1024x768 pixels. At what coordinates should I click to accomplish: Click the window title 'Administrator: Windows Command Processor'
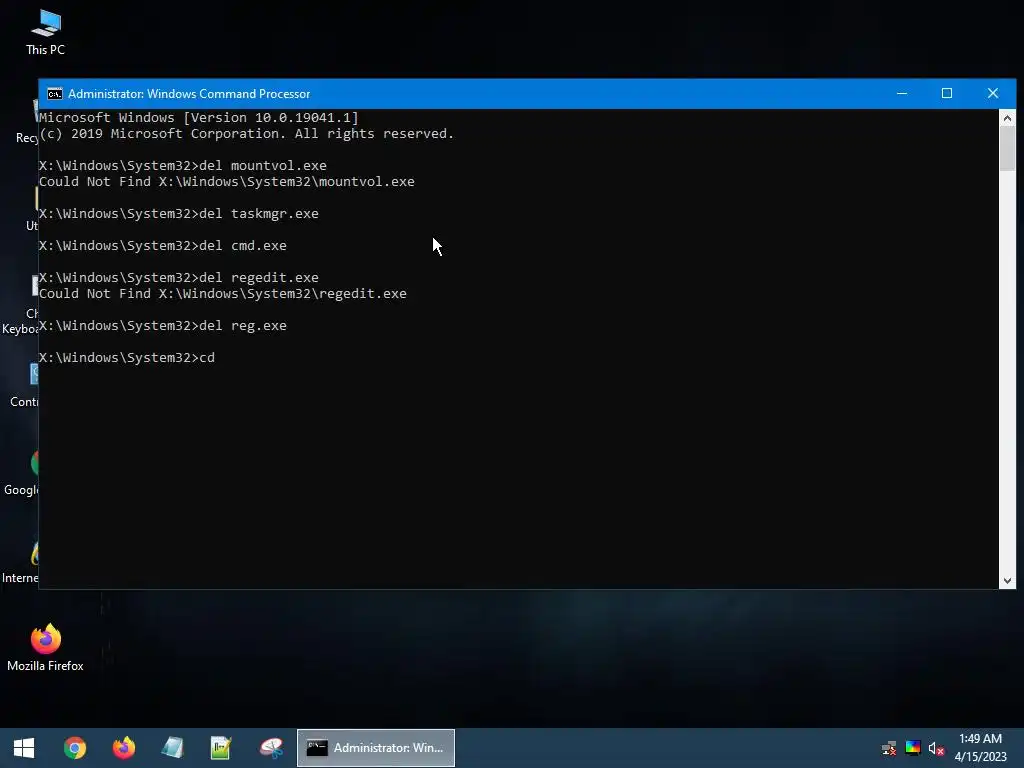[189, 94]
